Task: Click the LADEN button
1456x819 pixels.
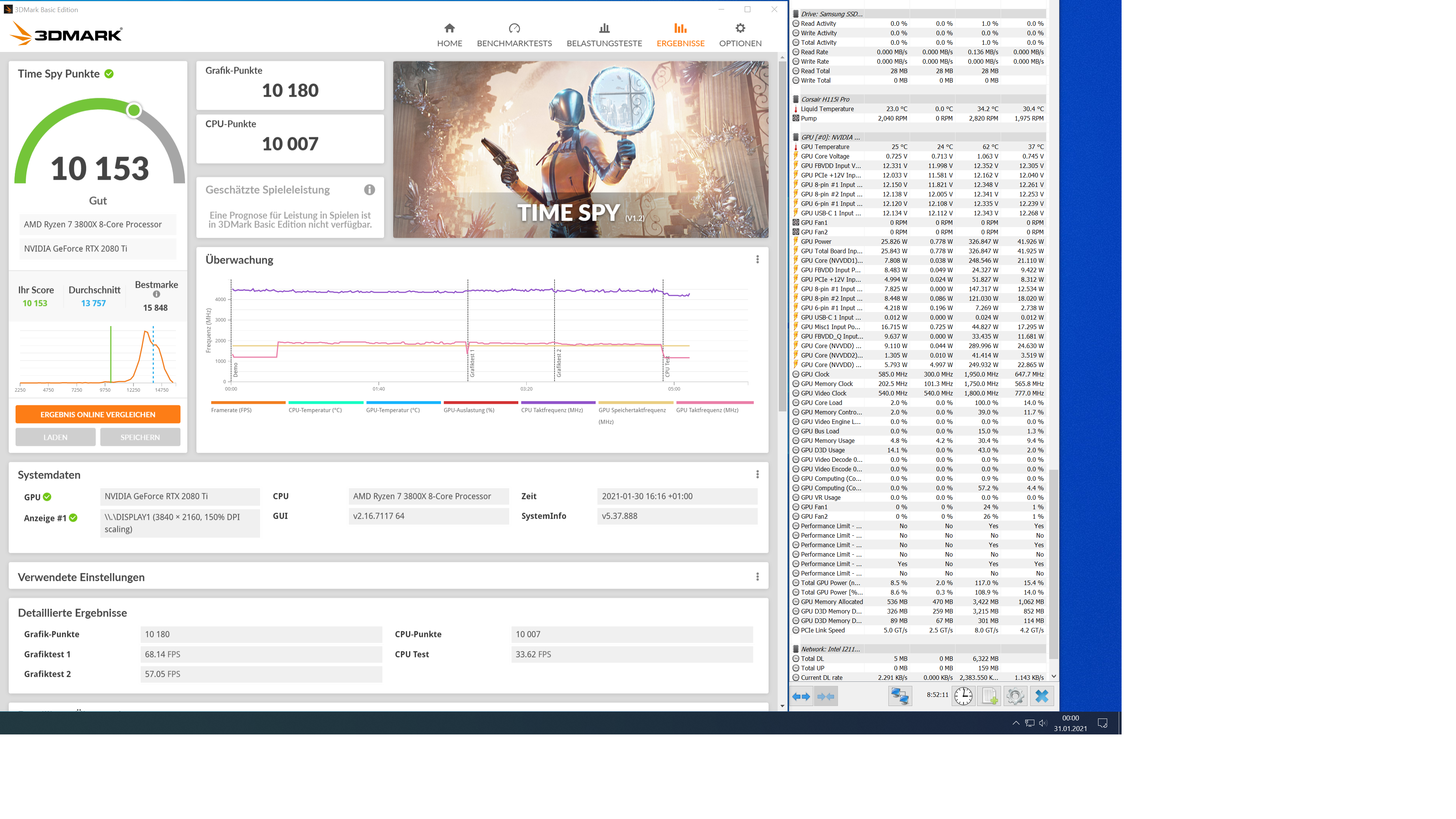Action: click(55, 437)
